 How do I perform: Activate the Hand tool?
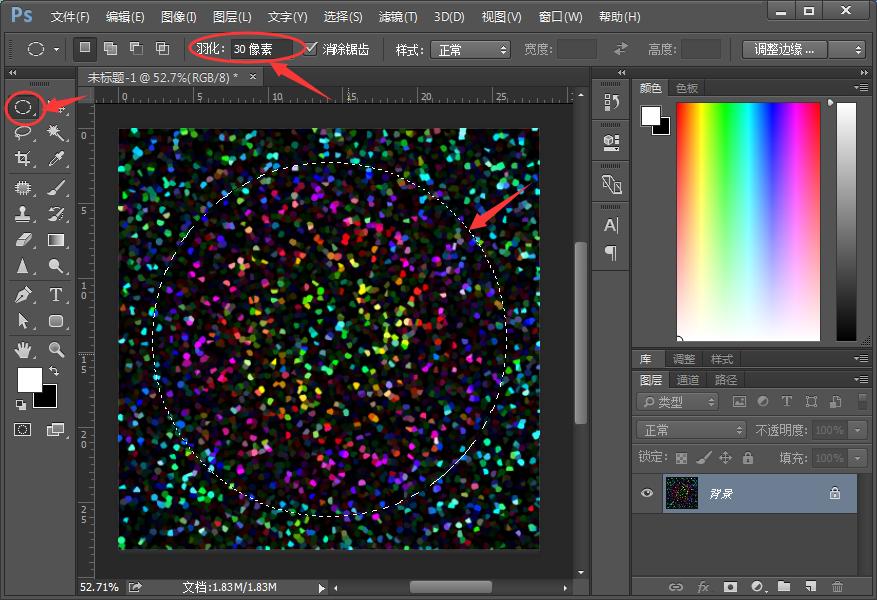click(23, 349)
